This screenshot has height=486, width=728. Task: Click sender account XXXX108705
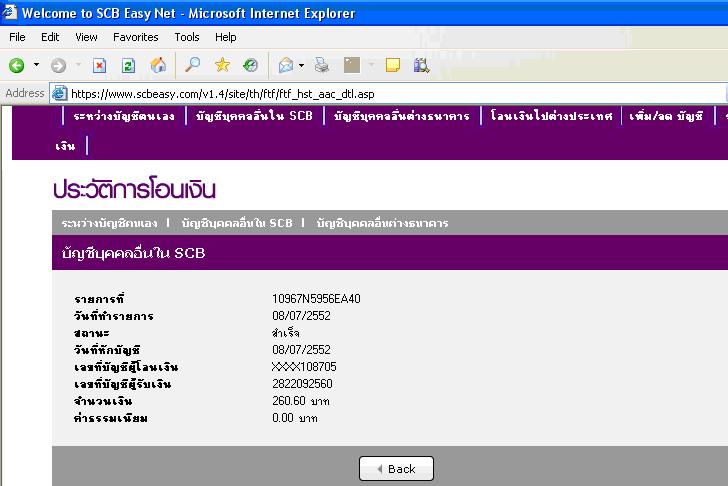click(304, 367)
